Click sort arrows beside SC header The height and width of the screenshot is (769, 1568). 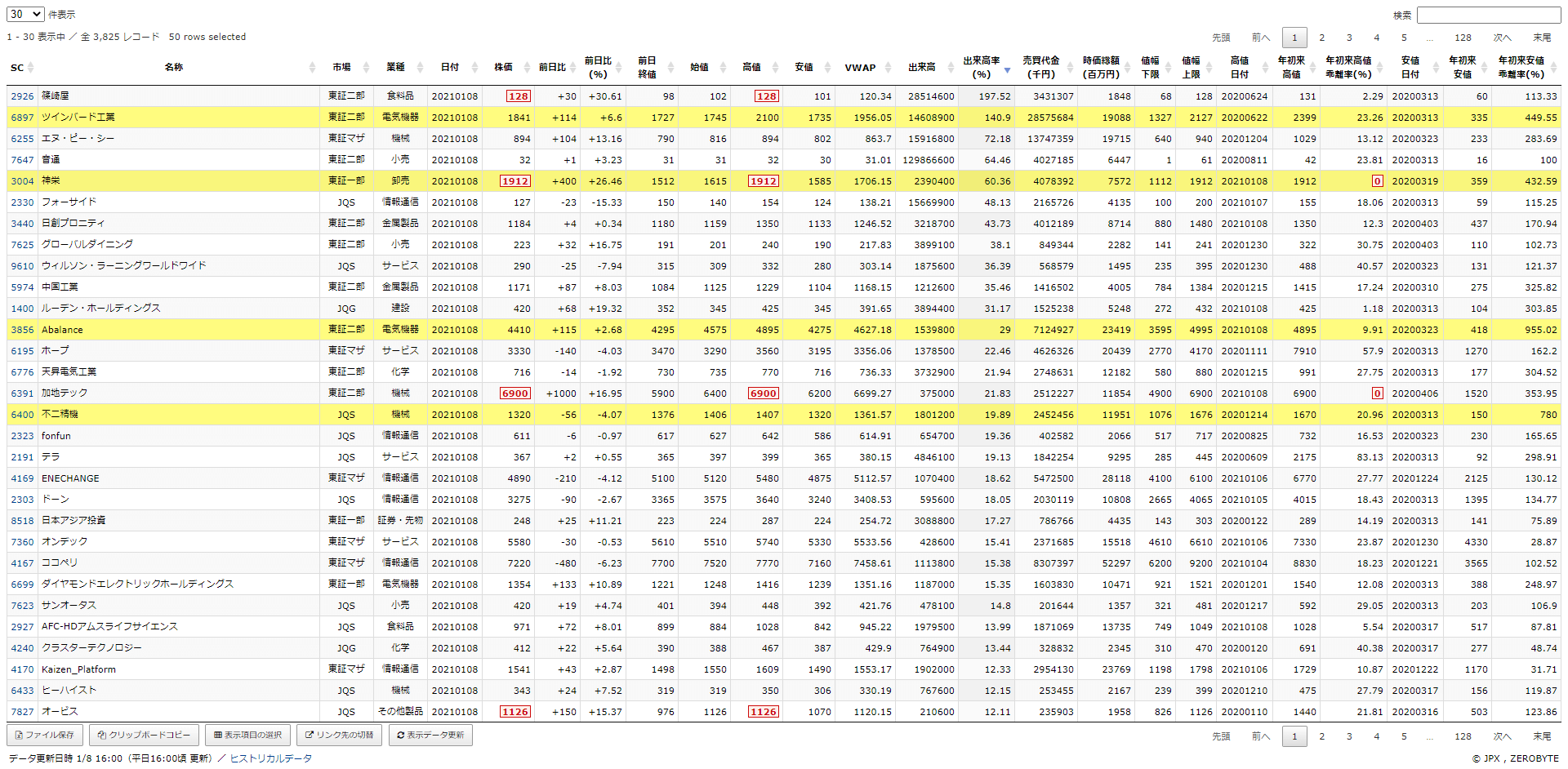[31, 68]
